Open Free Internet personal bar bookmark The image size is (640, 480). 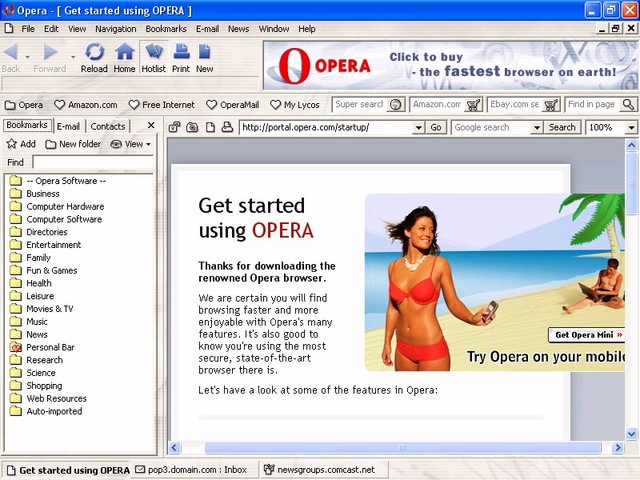[162, 105]
